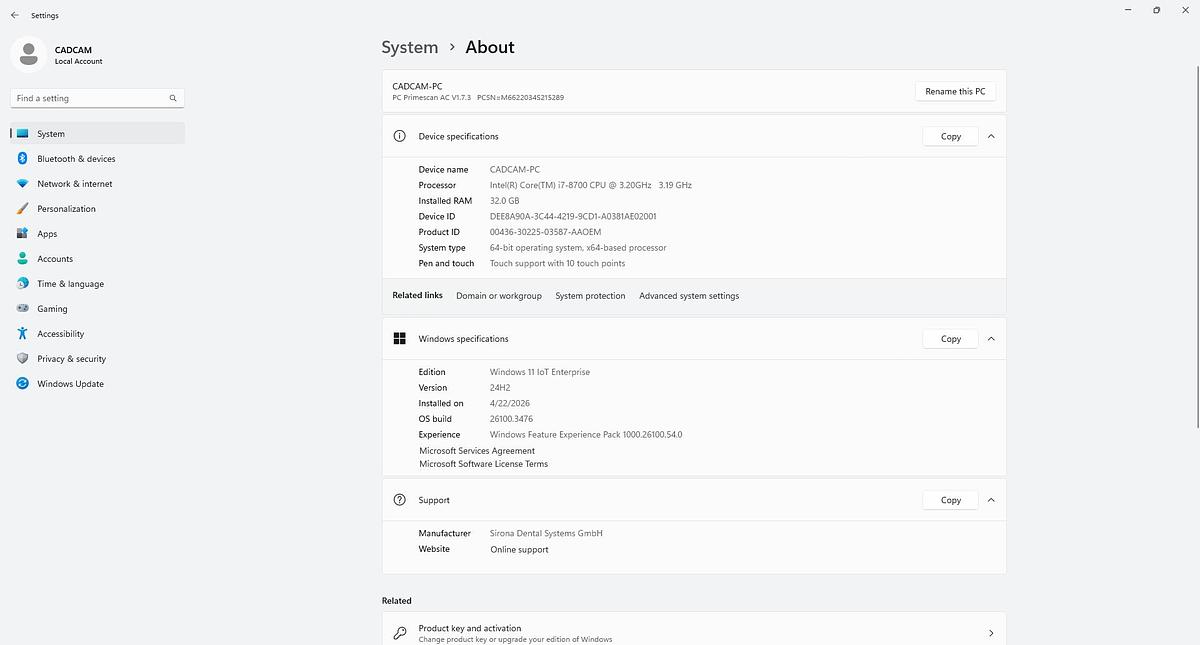Open the Microsoft Software License Terms link

483,464
